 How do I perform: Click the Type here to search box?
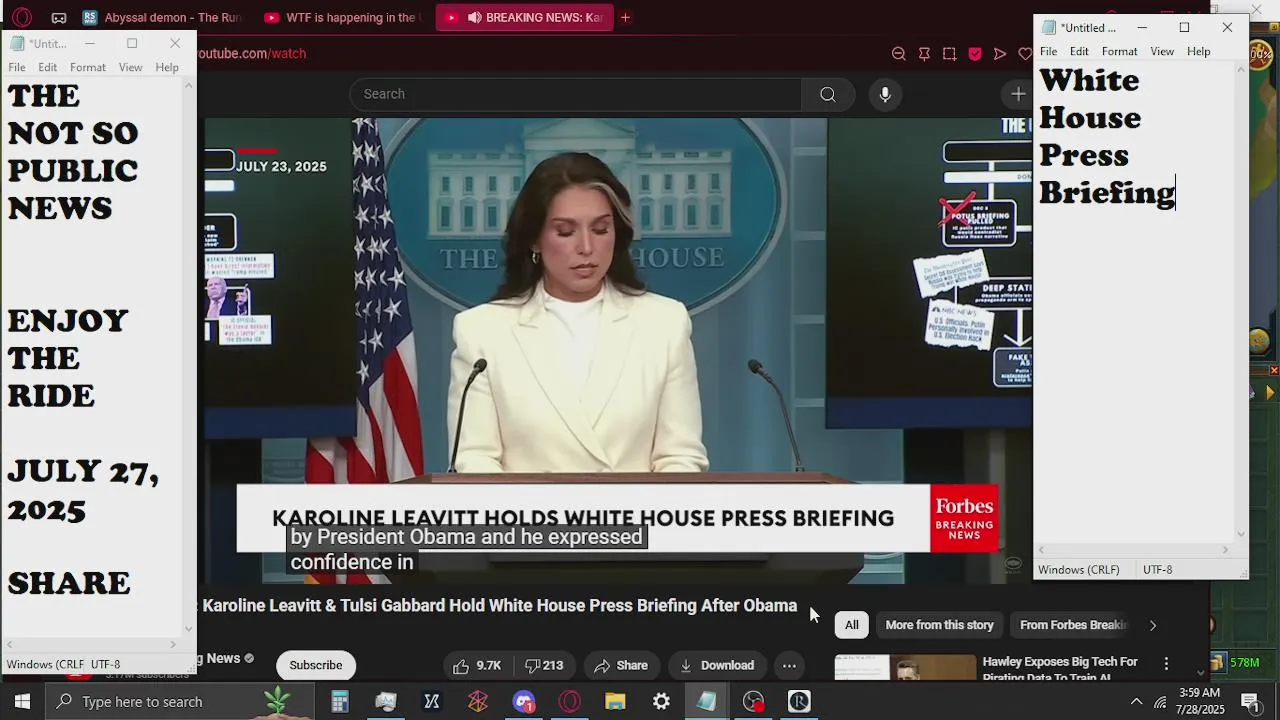click(x=180, y=701)
